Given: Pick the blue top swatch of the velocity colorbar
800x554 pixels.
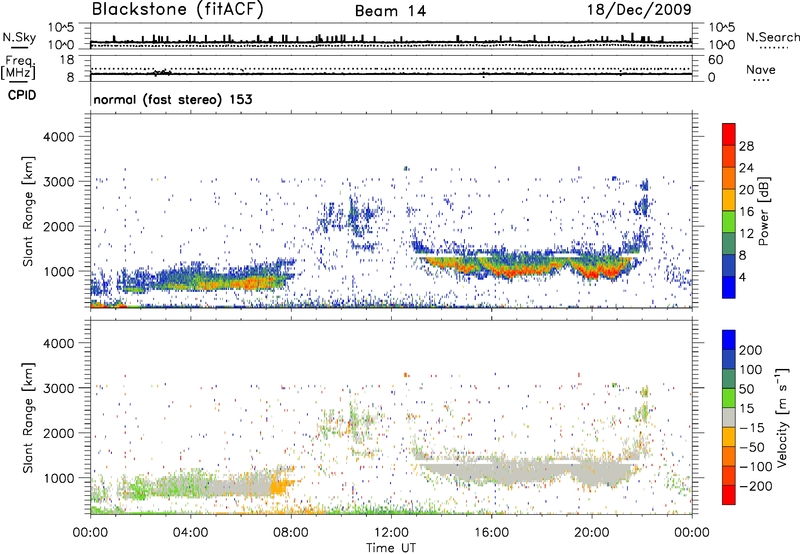Looking at the screenshot, I should click(729, 340).
